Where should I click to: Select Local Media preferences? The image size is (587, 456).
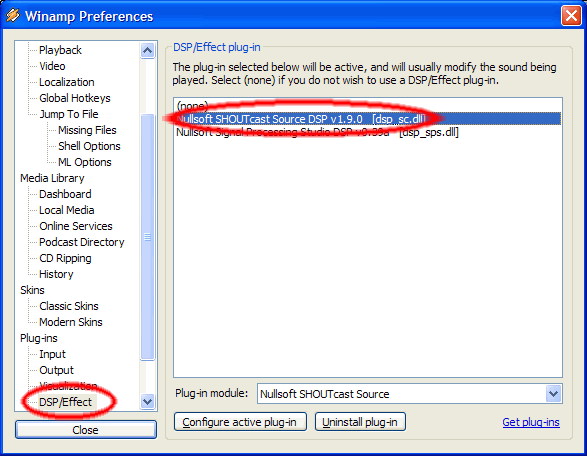[67, 210]
